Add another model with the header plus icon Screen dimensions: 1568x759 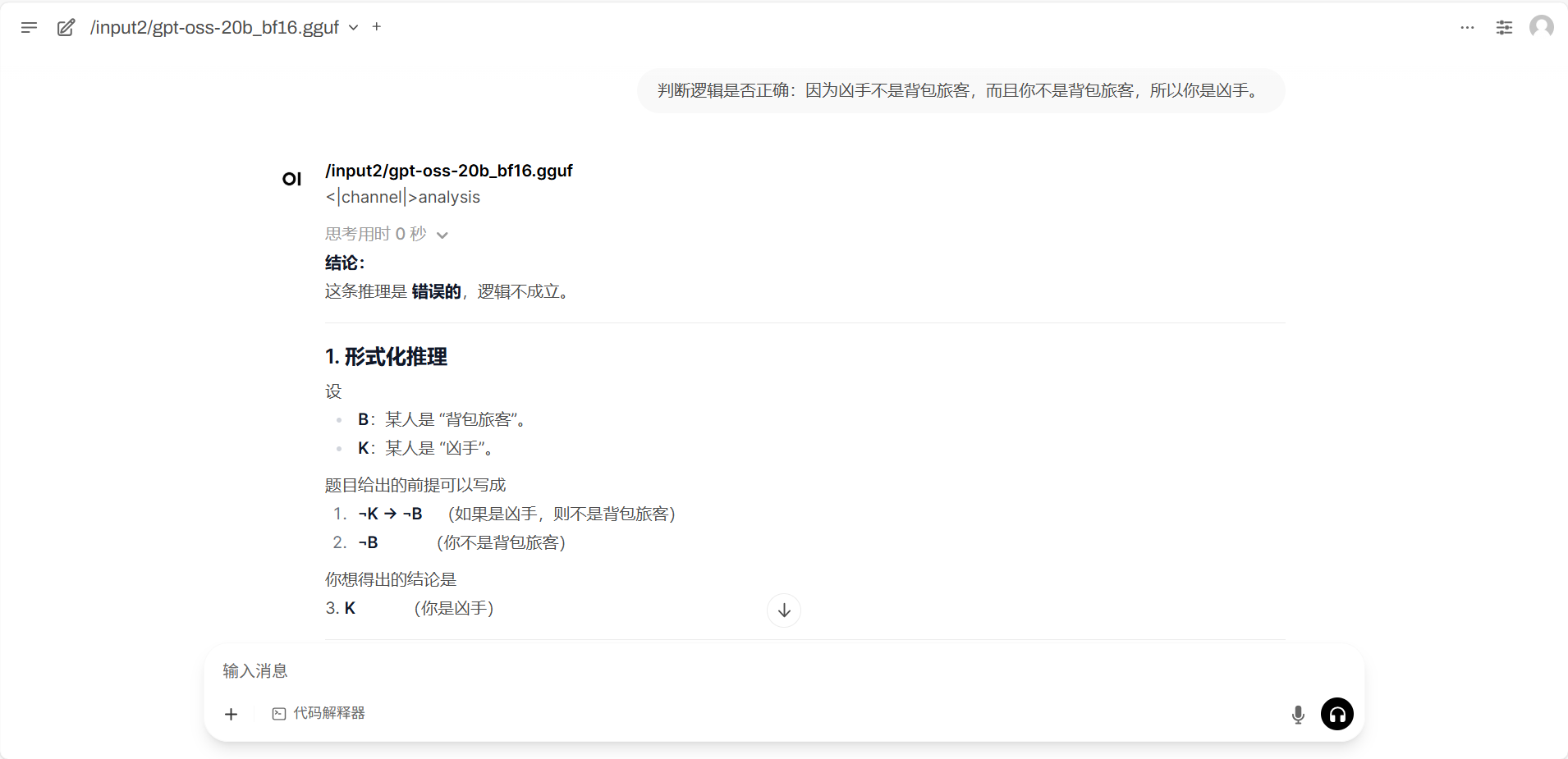click(377, 26)
